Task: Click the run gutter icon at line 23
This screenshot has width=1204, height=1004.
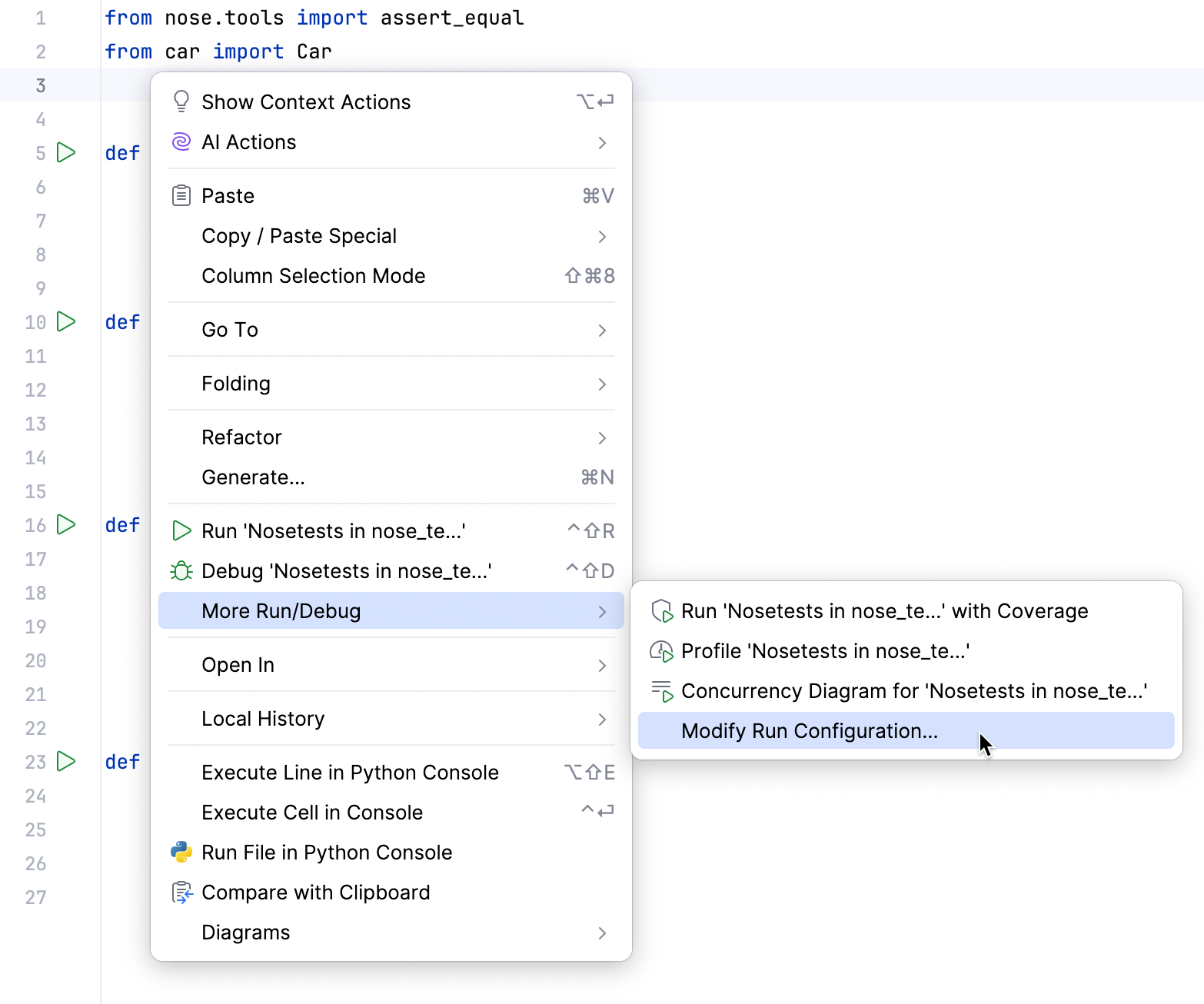Action: (x=66, y=762)
